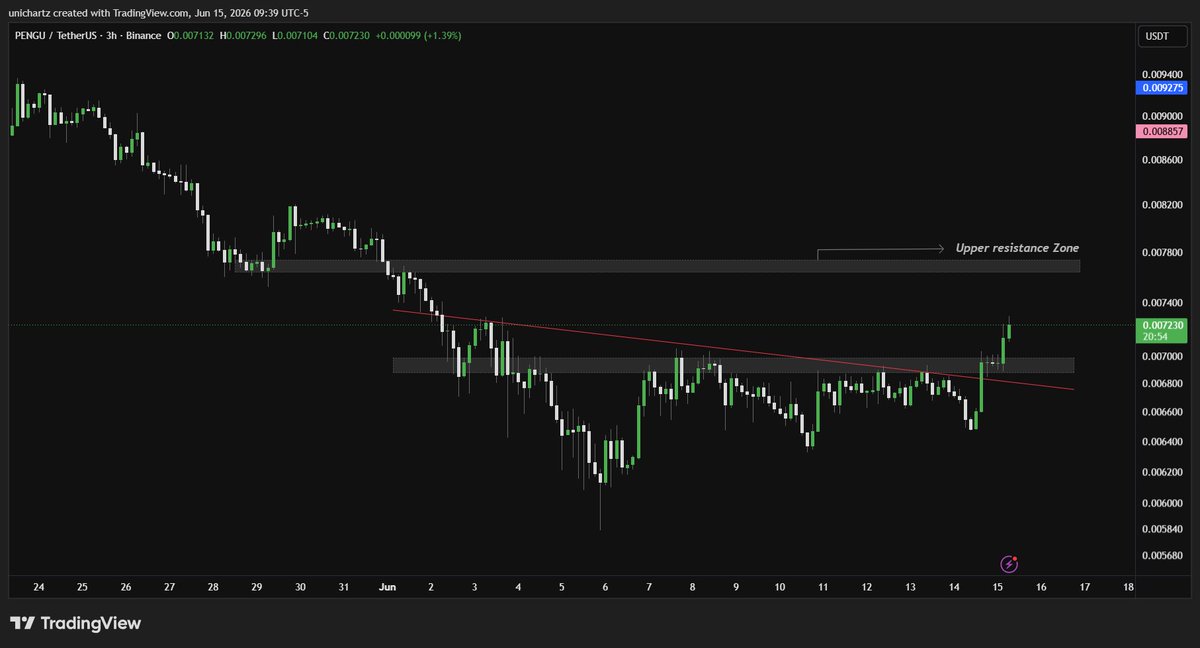Screen dimensions: 1200x648
Task: Select the red descending trendline
Action: [733, 349]
